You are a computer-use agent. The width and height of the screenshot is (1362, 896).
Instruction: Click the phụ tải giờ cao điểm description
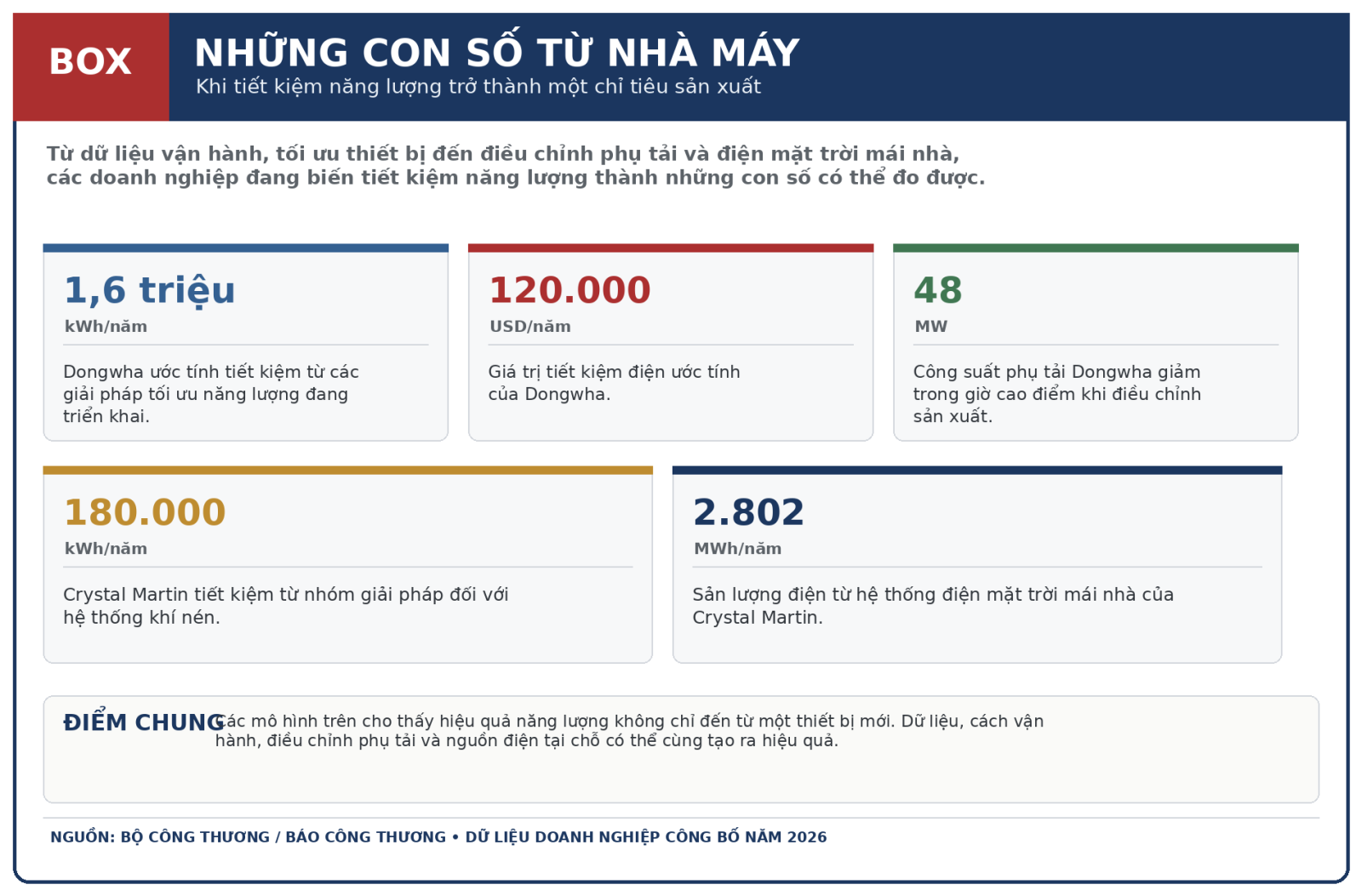(1057, 394)
